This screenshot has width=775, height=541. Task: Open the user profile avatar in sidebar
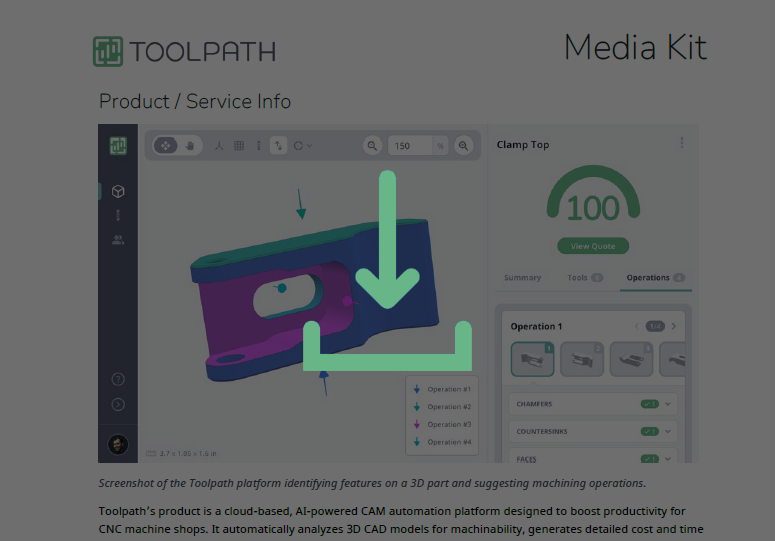[x=118, y=444]
